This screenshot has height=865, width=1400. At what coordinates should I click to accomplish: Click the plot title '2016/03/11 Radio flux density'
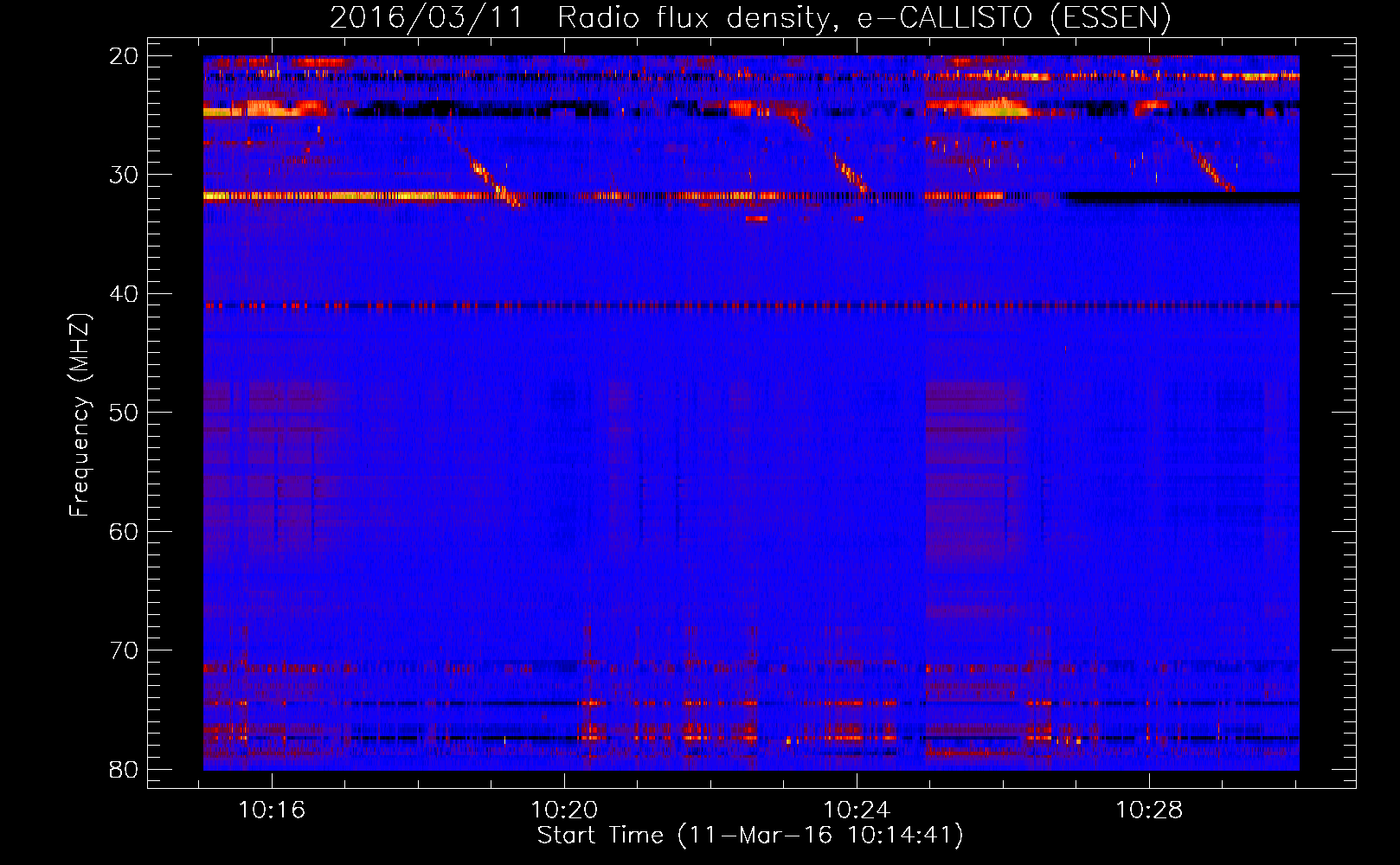(750, 17)
